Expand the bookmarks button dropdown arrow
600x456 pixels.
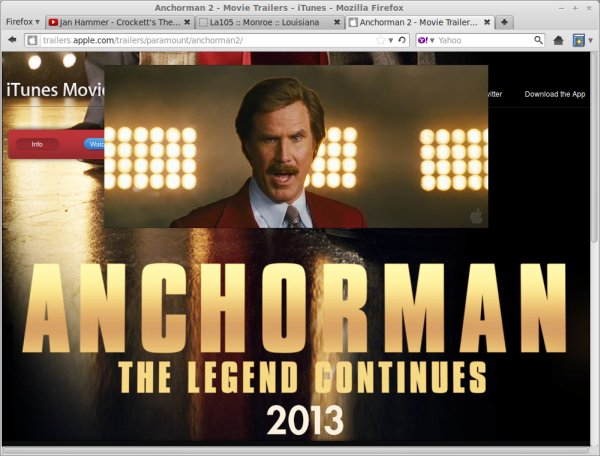click(590, 40)
